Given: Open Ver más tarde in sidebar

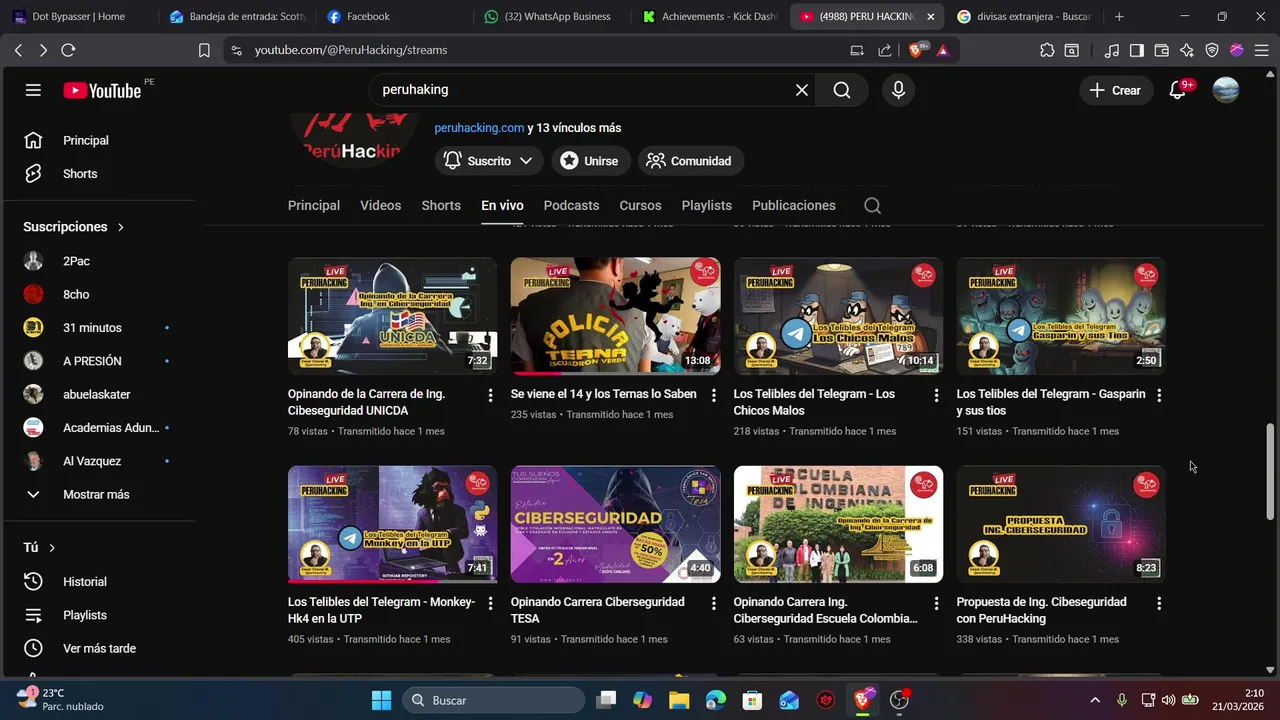Looking at the screenshot, I should click(x=97, y=648).
